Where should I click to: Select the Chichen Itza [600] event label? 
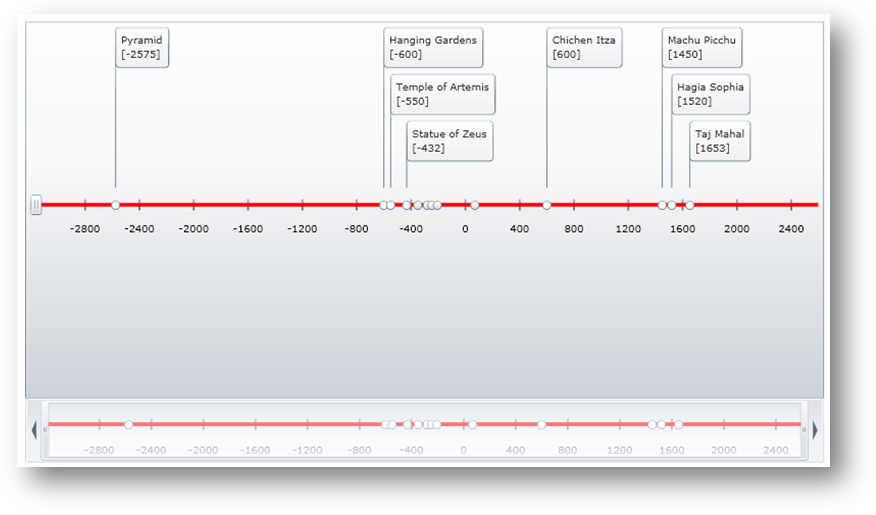click(585, 47)
